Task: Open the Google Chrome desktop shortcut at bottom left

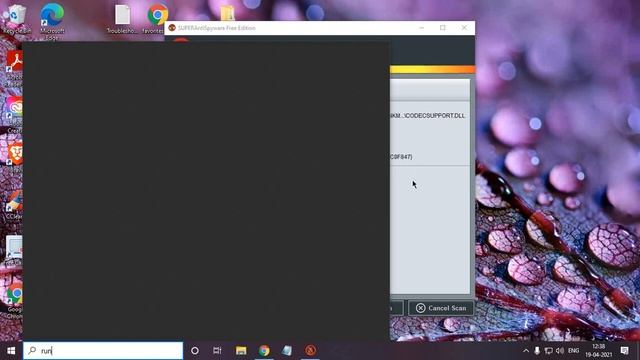Action: click(15, 301)
